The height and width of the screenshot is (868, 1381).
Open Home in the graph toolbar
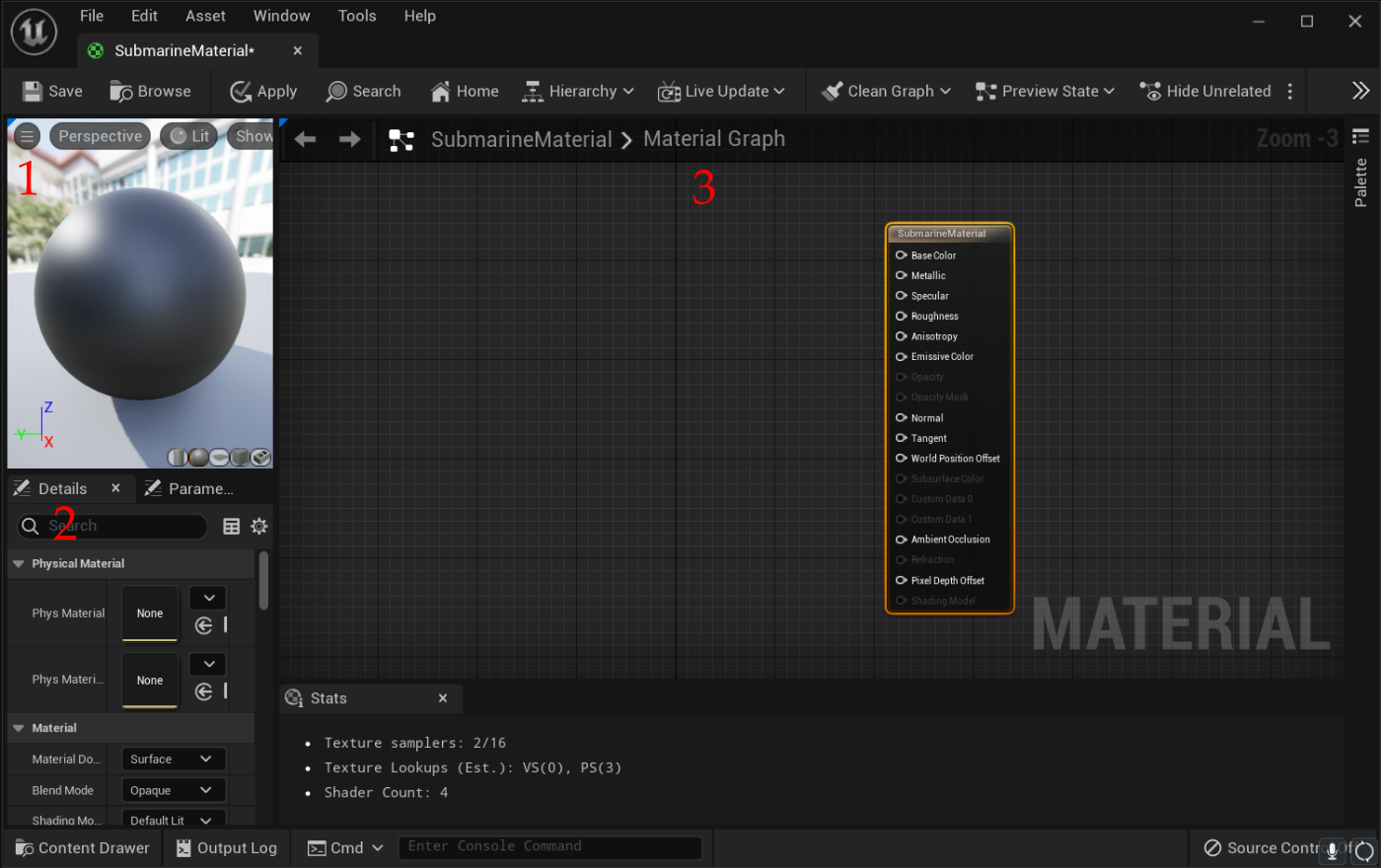465,91
